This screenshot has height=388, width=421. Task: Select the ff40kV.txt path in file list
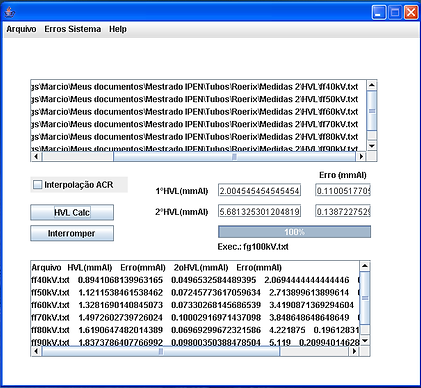pyautogui.click(x=195, y=87)
